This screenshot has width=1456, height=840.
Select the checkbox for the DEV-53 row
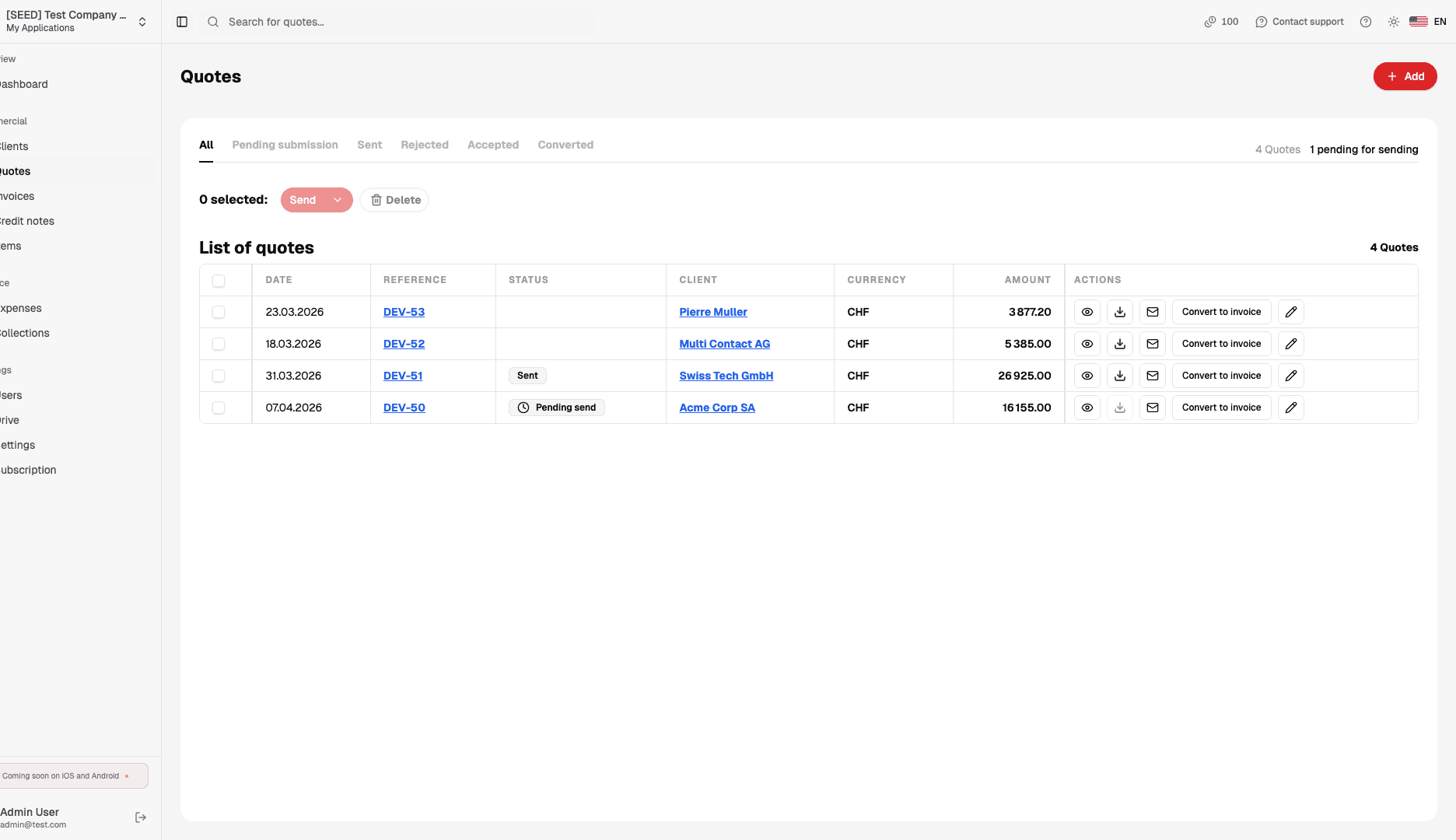pos(219,311)
